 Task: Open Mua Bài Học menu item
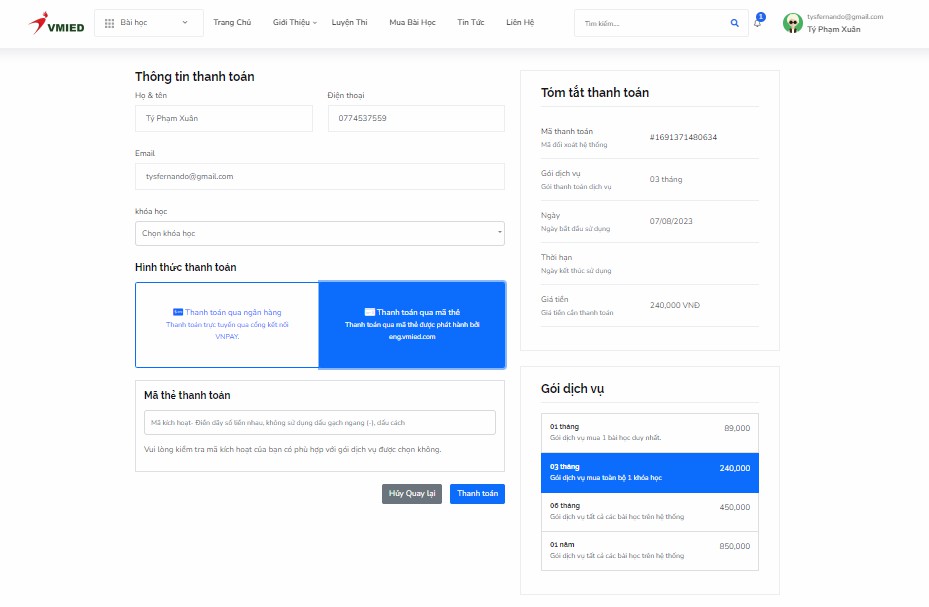pyautogui.click(x=412, y=23)
